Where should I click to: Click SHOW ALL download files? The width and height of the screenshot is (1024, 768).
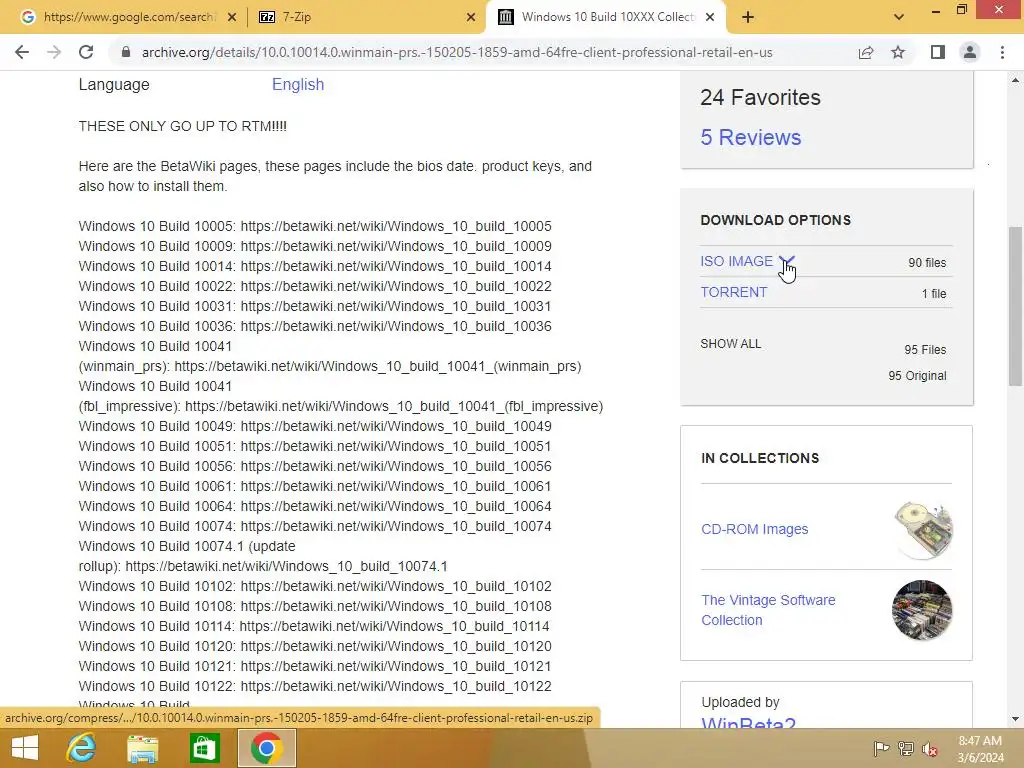coord(730,344)
